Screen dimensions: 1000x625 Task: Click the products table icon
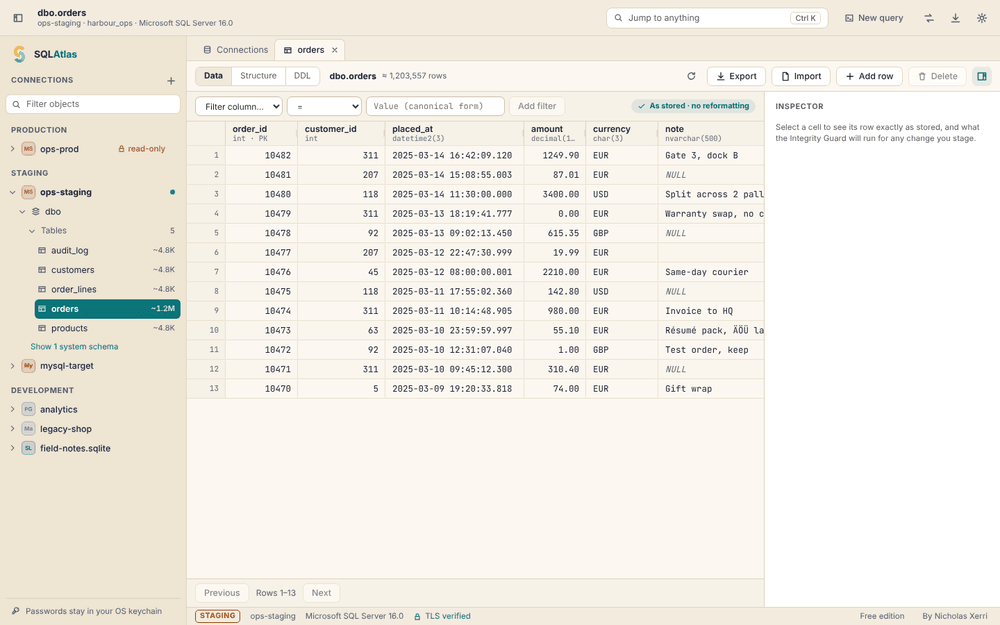[42, 328]
